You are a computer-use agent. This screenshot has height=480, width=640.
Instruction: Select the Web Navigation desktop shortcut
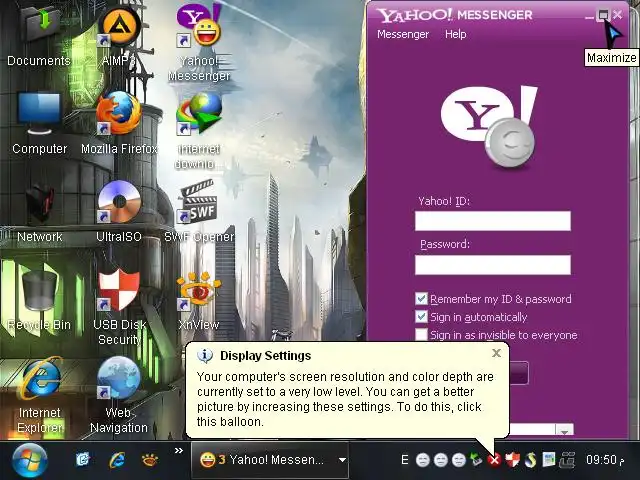(x=119, y=395)
